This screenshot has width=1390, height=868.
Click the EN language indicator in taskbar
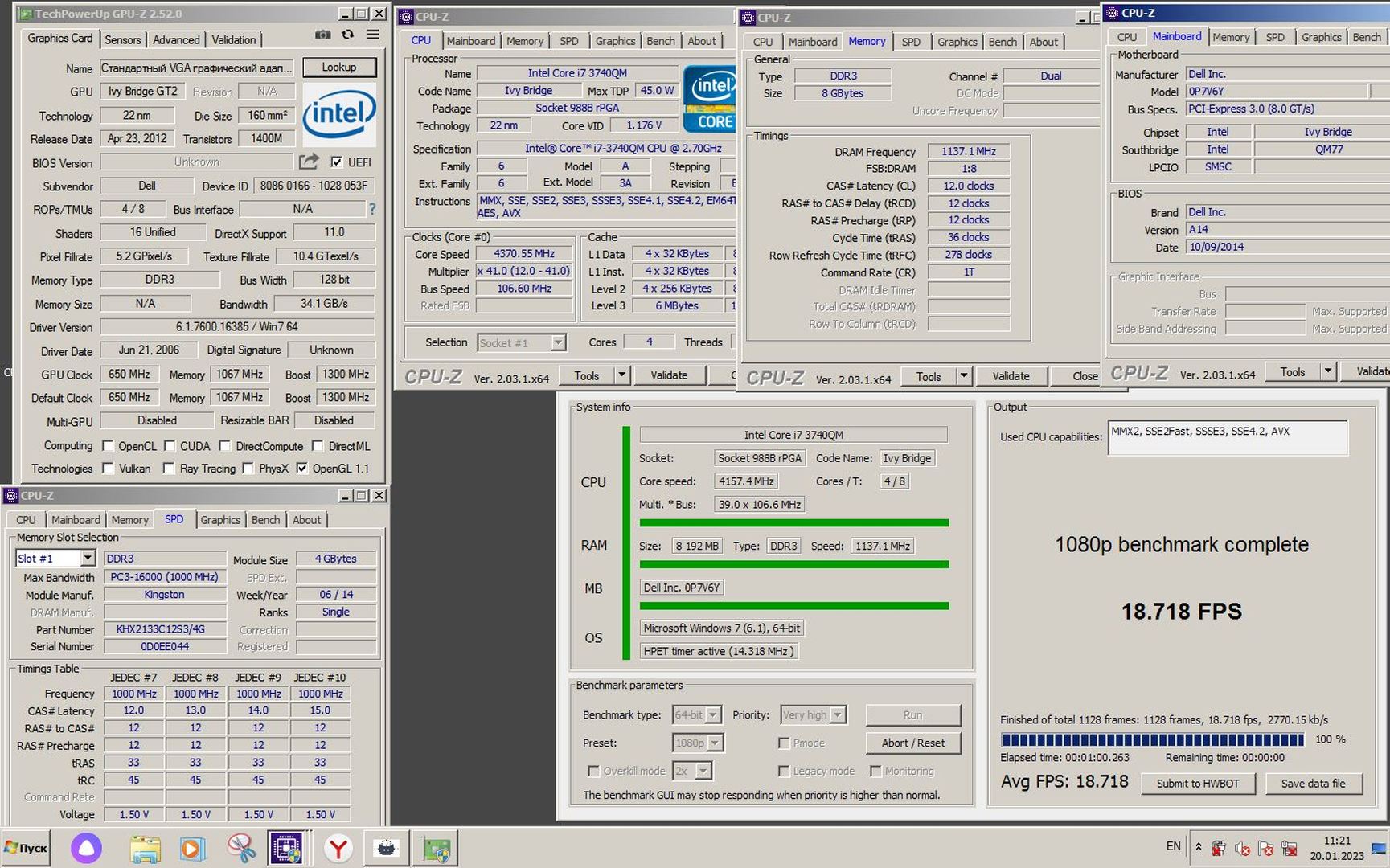pos(1174,846)
